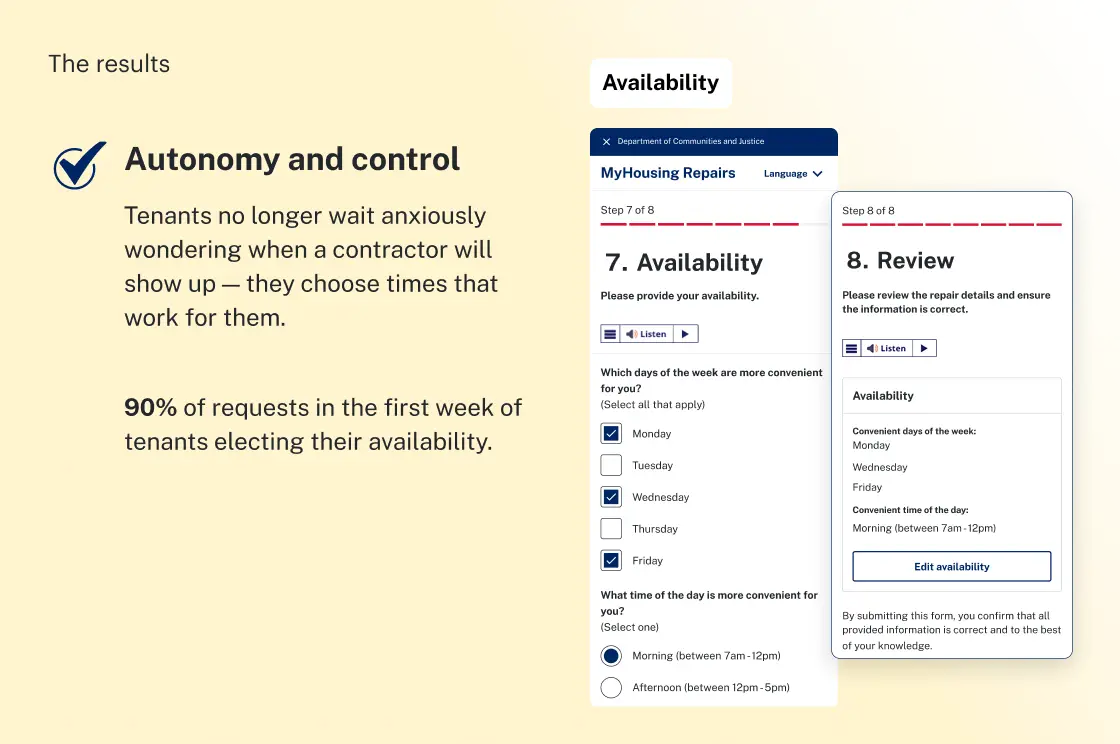1120x744 pixels.
Task: Click the Availability heading card above the app
Action: click(x=660, y=83)
